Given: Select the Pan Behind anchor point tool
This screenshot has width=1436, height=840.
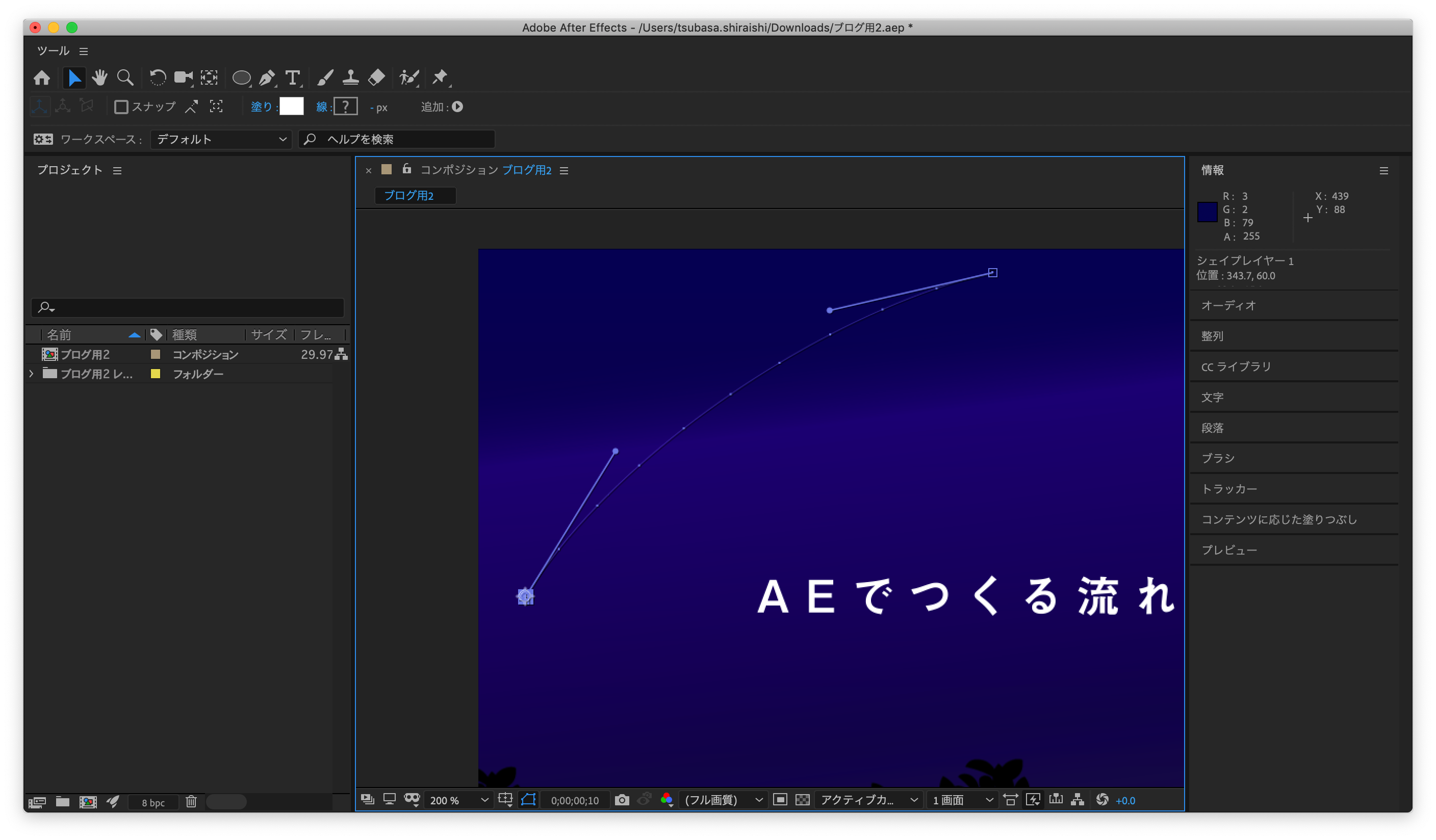Looking at the screenshot, I should pyautogui.click(x=209, y=77).
